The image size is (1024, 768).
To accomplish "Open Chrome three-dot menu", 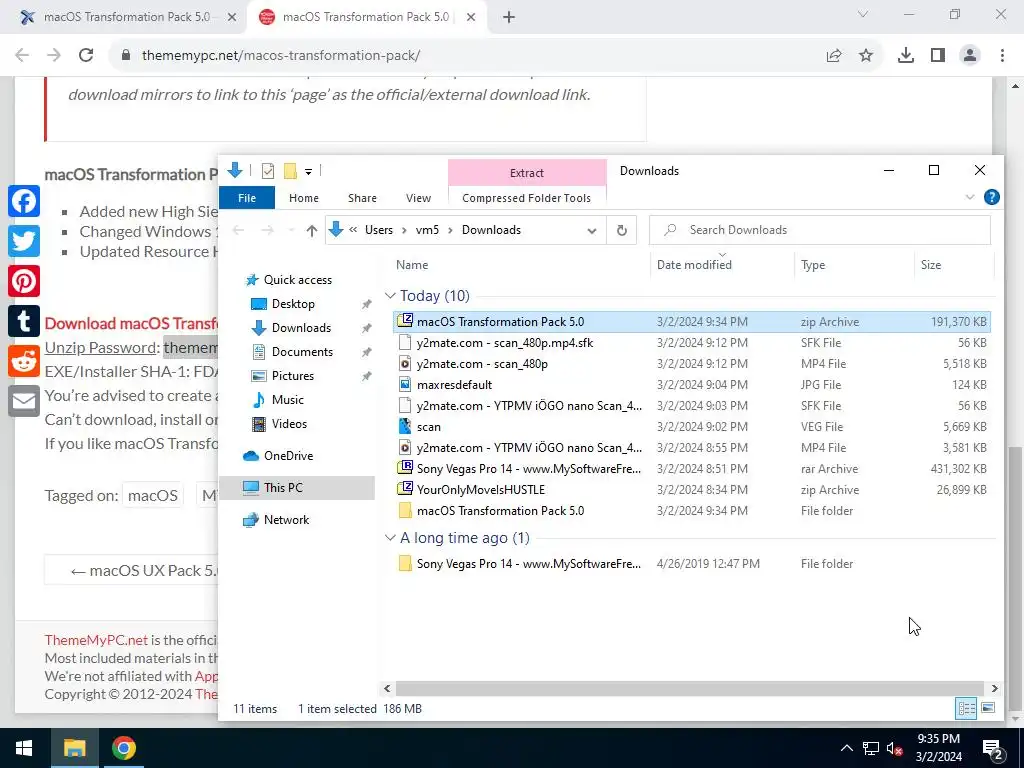I will [1002, 56].
